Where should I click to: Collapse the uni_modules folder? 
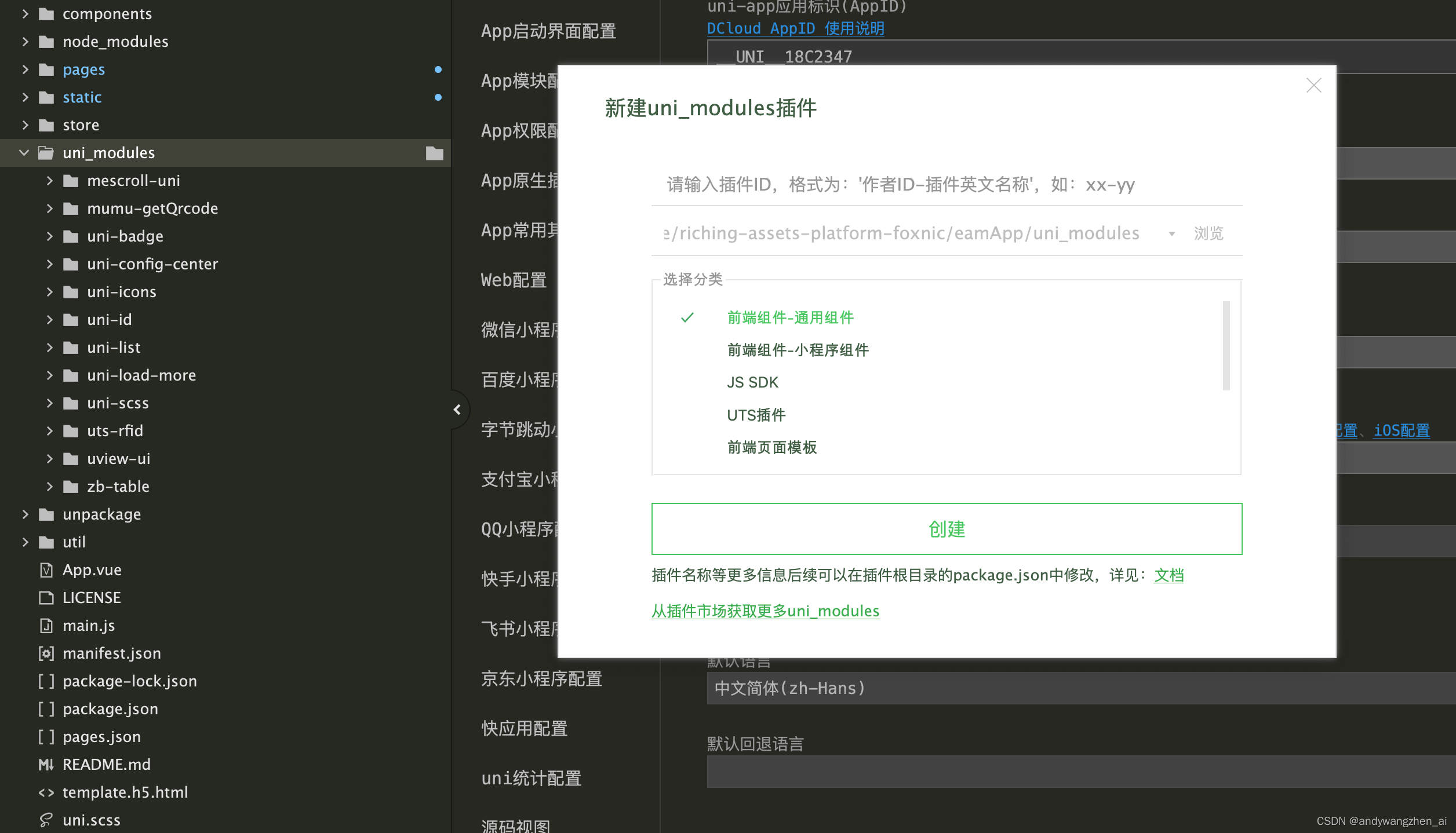(x=24, y=152)
